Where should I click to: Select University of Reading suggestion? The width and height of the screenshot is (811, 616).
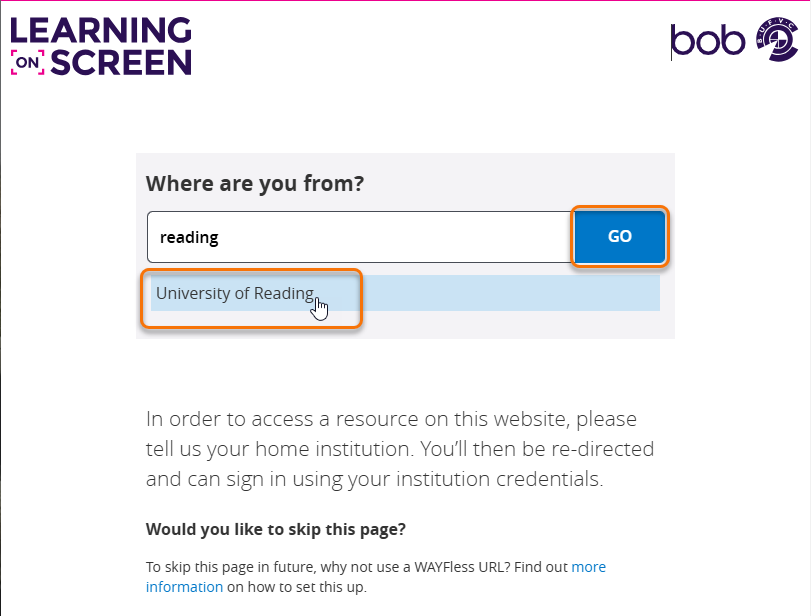[235, 294]
